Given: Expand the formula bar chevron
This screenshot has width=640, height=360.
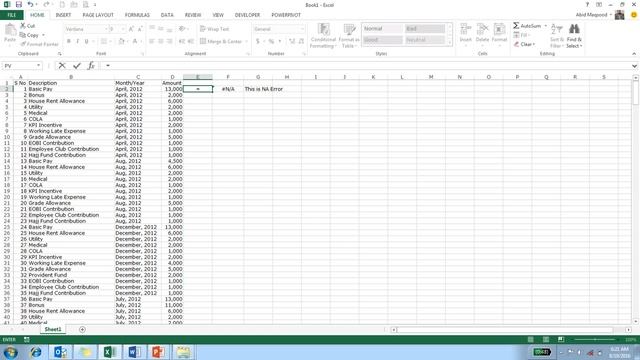Looking at the screenshot, I should point(634,66).
